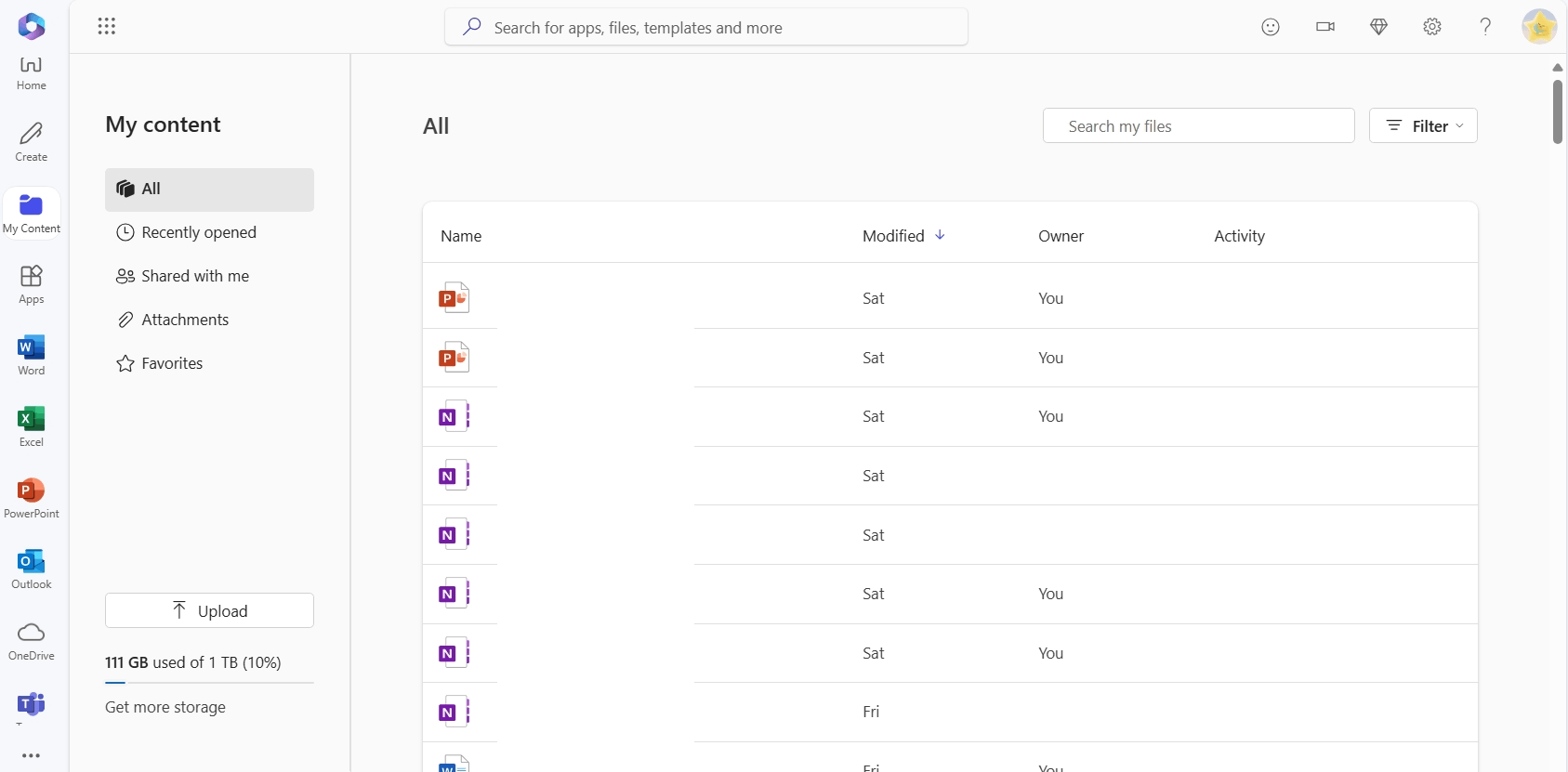This screenshot has height=772, width=1568.
Task: Focus the Search my files field
Action: [x=1199, y=126]
